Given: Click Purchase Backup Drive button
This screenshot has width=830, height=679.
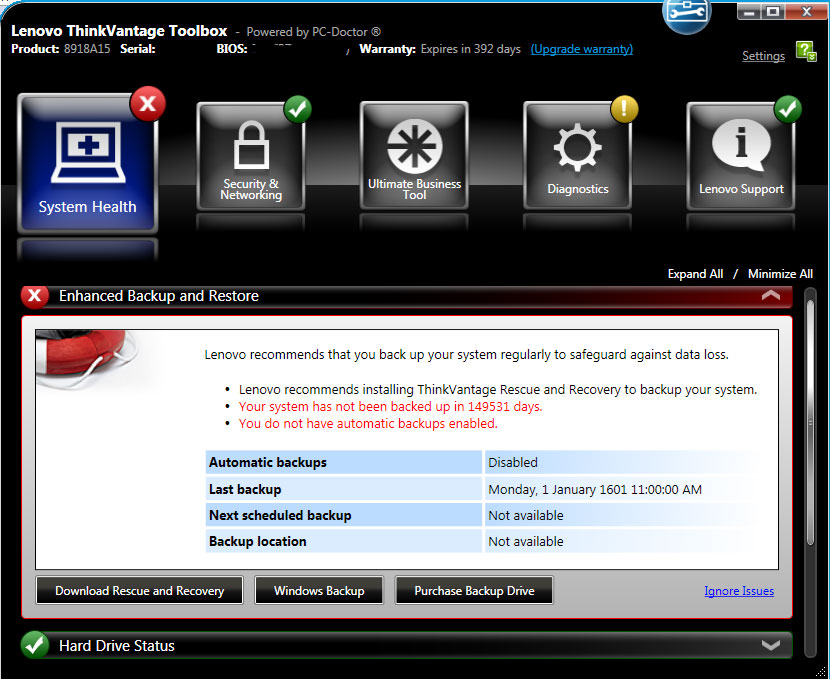Looking at the screenshot, I should click(x=474, y=590).
